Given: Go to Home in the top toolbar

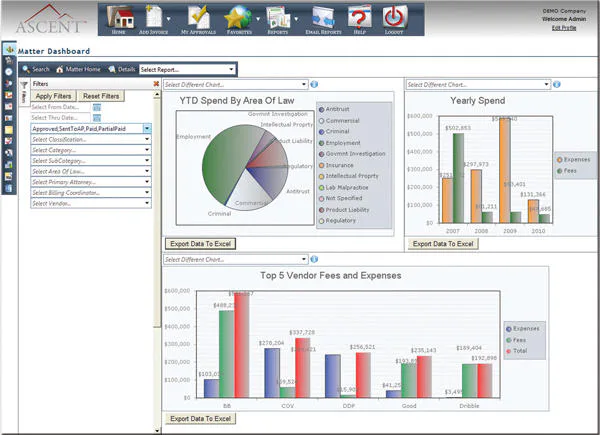Looking at the screenshot, I should pos(121,18).
